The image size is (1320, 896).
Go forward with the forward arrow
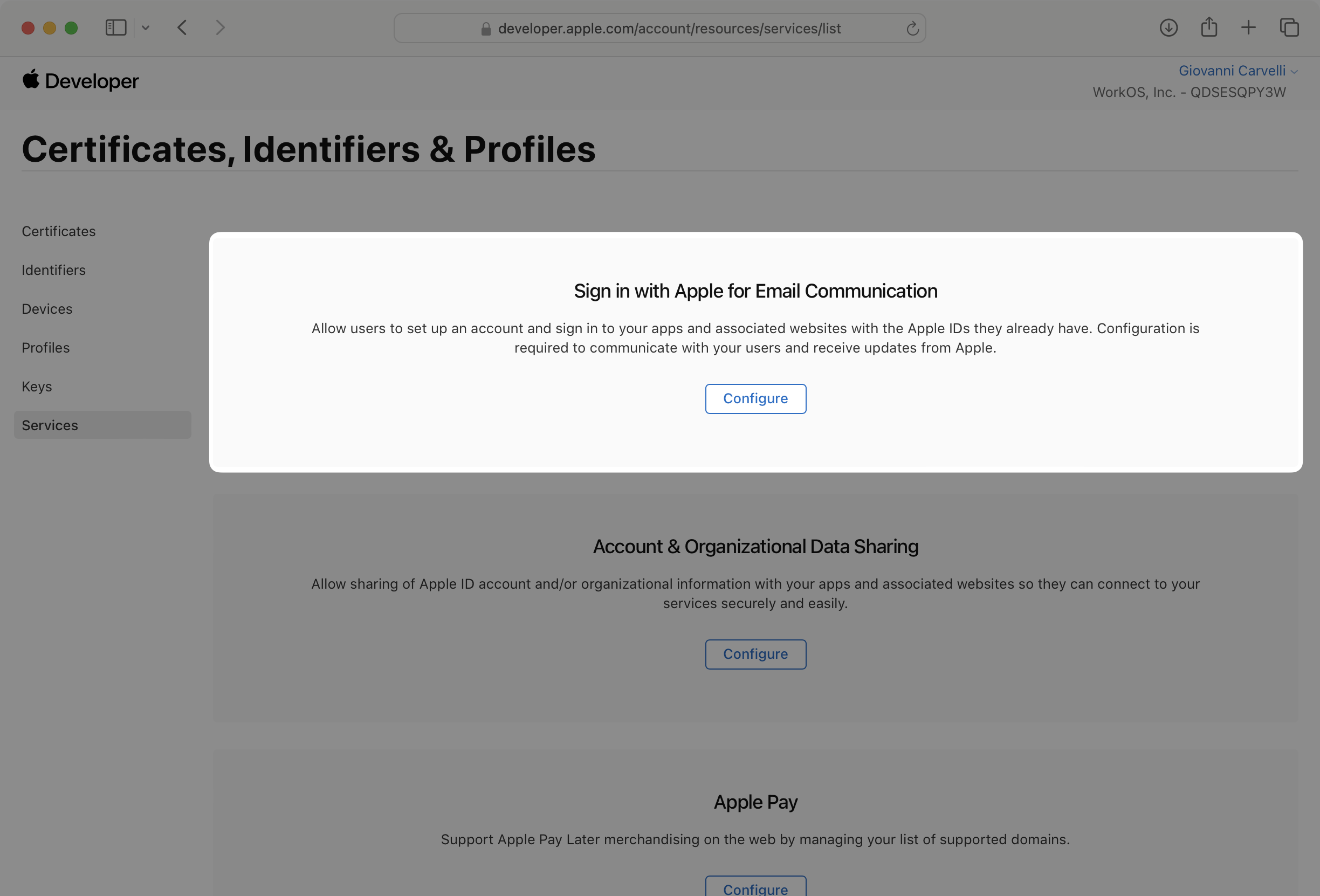pyautogui.click(x=221, y=27)
